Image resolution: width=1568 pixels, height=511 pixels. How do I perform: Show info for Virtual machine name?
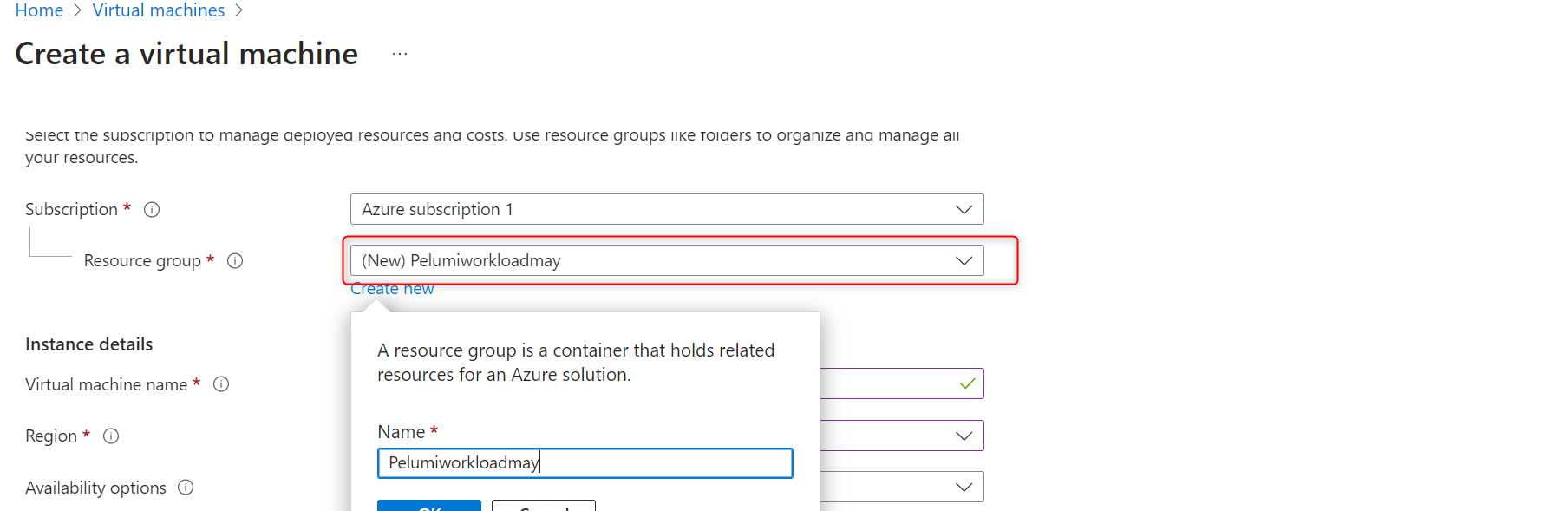tap(221, 384)
